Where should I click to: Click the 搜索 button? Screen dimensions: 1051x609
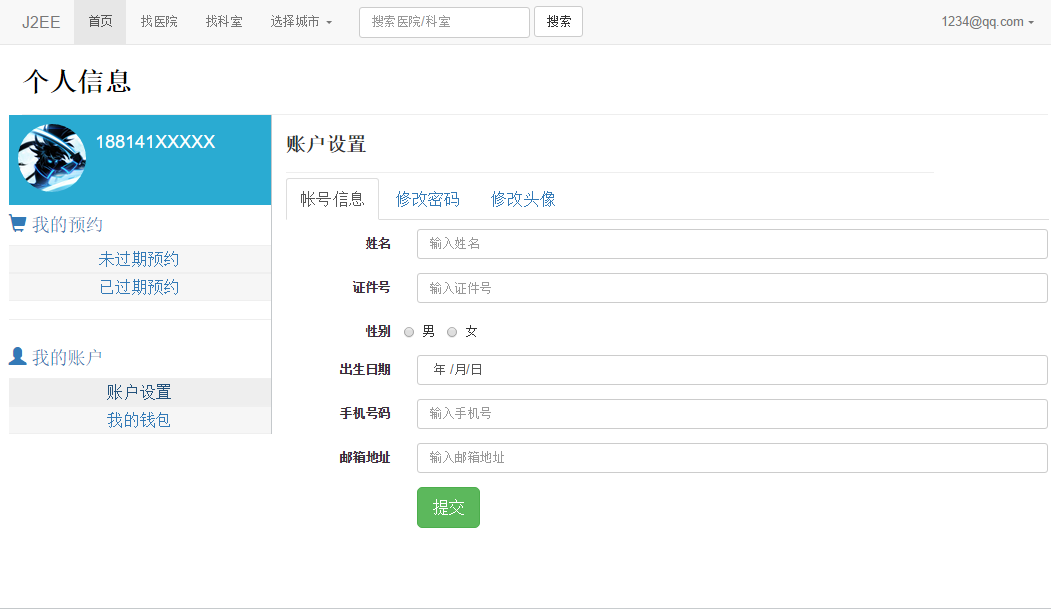click(x=558, y=21)
